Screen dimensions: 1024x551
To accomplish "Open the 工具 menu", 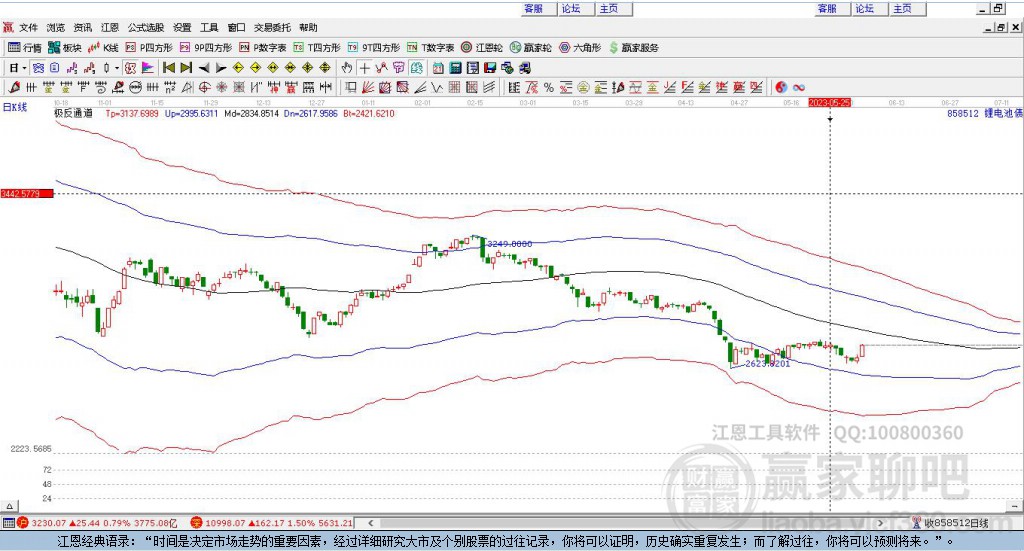I will tap(209, 27).
